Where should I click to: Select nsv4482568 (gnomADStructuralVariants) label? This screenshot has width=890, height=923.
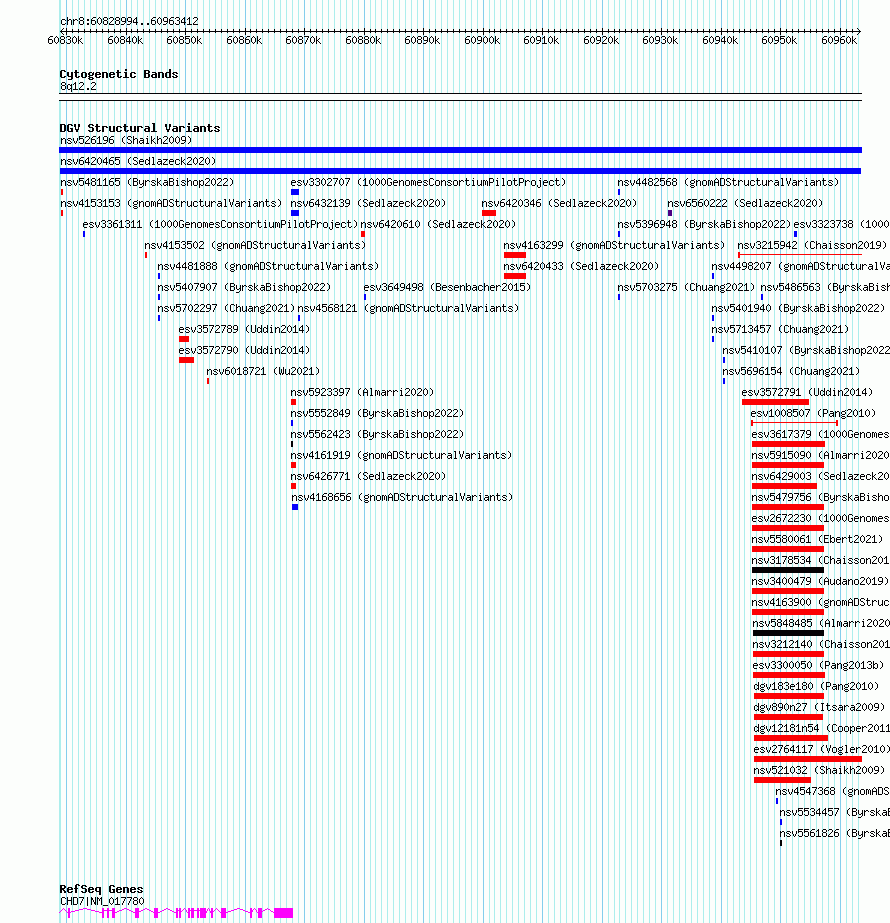728,182
